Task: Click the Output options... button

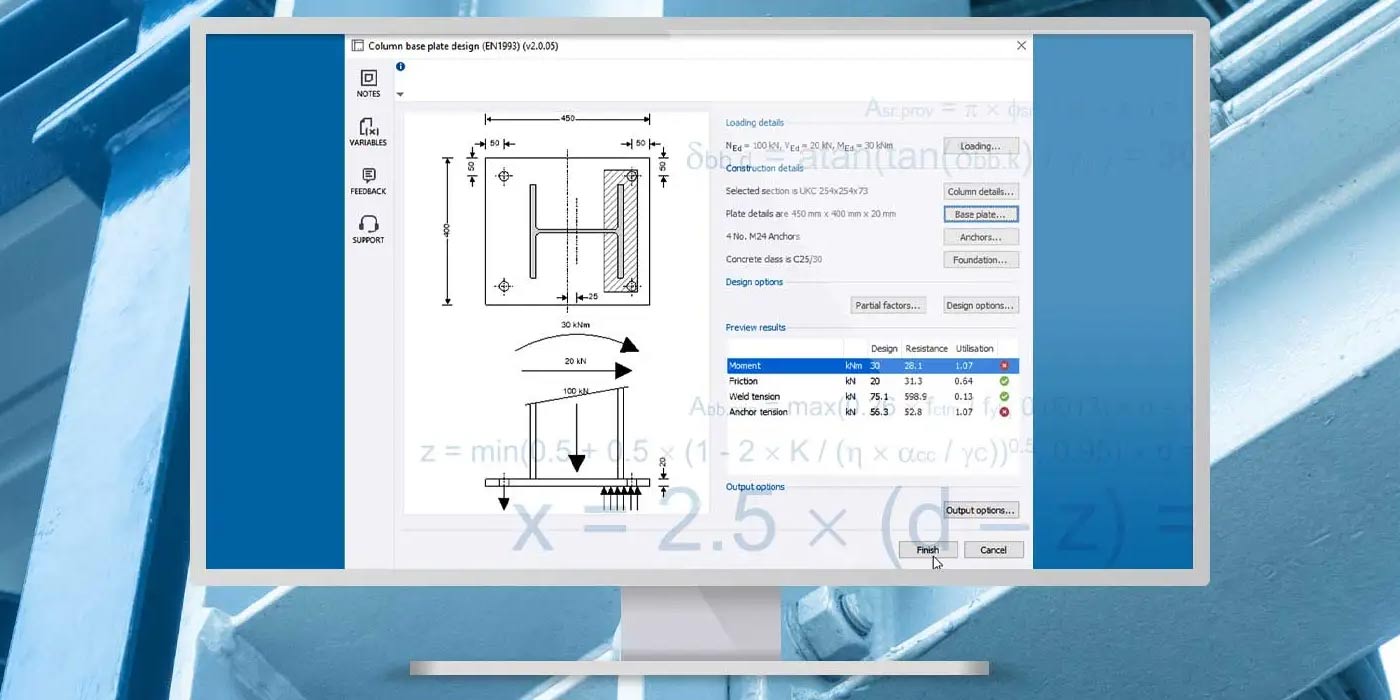Action: tap(980, 511)
